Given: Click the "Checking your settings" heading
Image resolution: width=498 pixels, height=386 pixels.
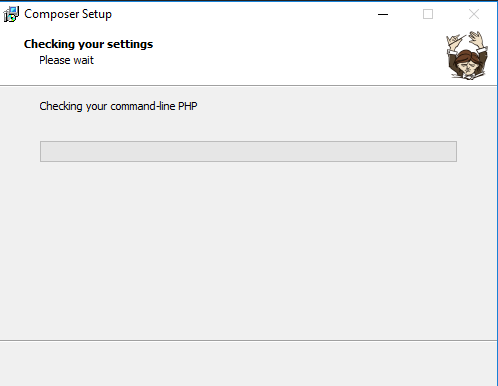Looking at the screenshot, I should [88, 44].
